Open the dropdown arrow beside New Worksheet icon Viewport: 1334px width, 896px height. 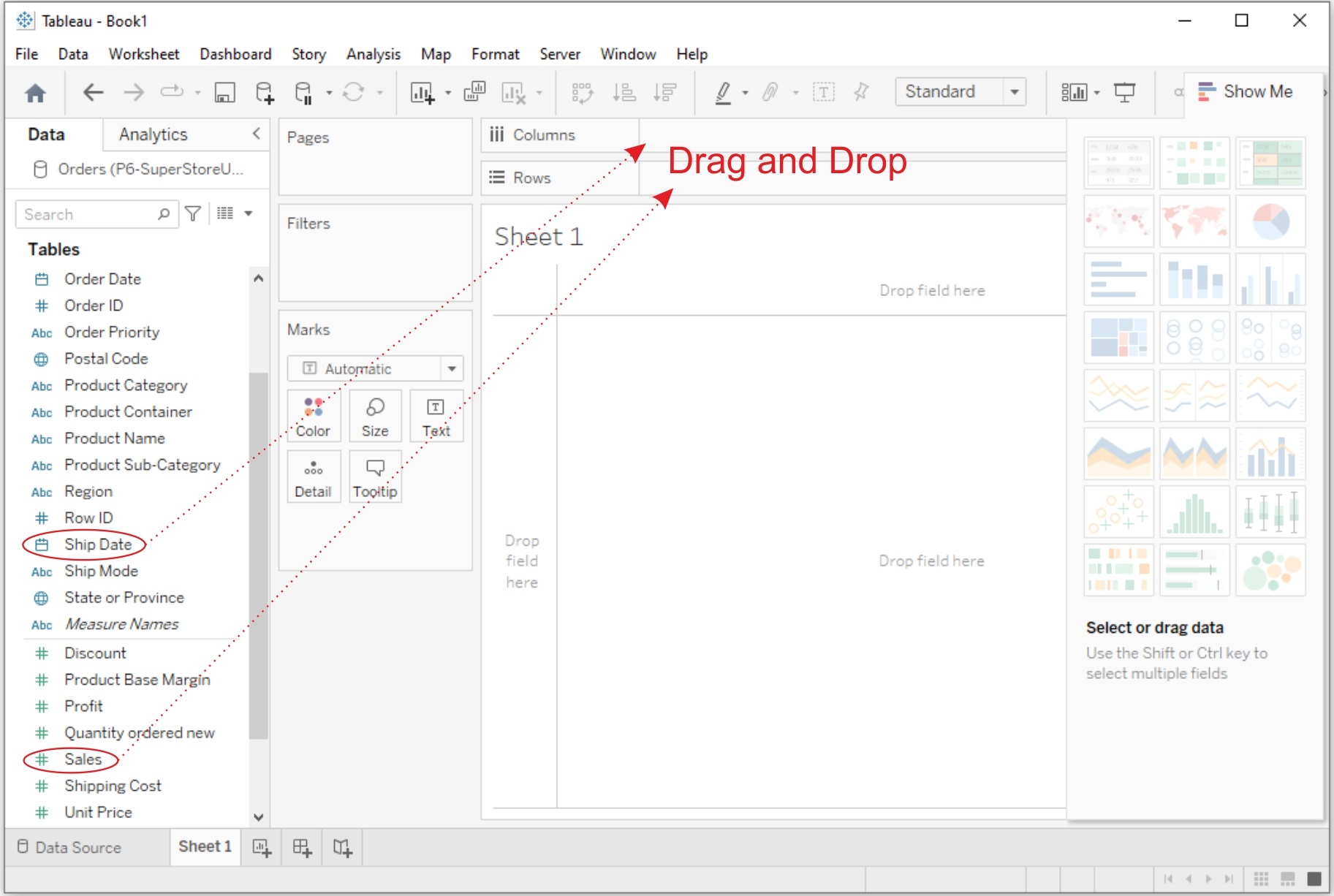448,93
